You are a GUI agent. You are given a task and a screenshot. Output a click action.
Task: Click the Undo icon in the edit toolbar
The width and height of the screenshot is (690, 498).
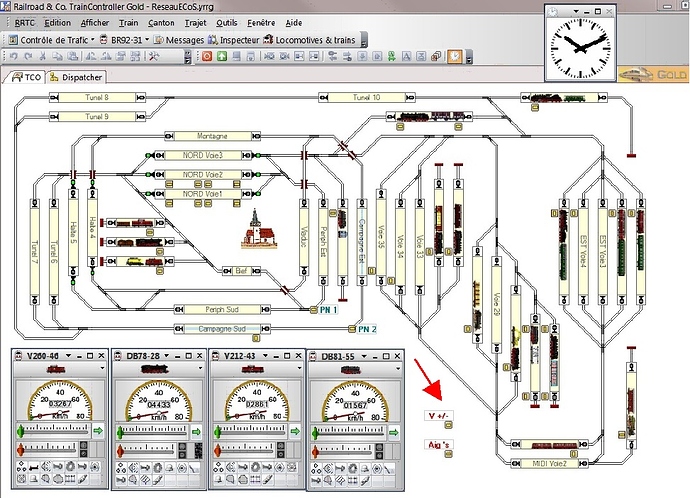(14, 56)
